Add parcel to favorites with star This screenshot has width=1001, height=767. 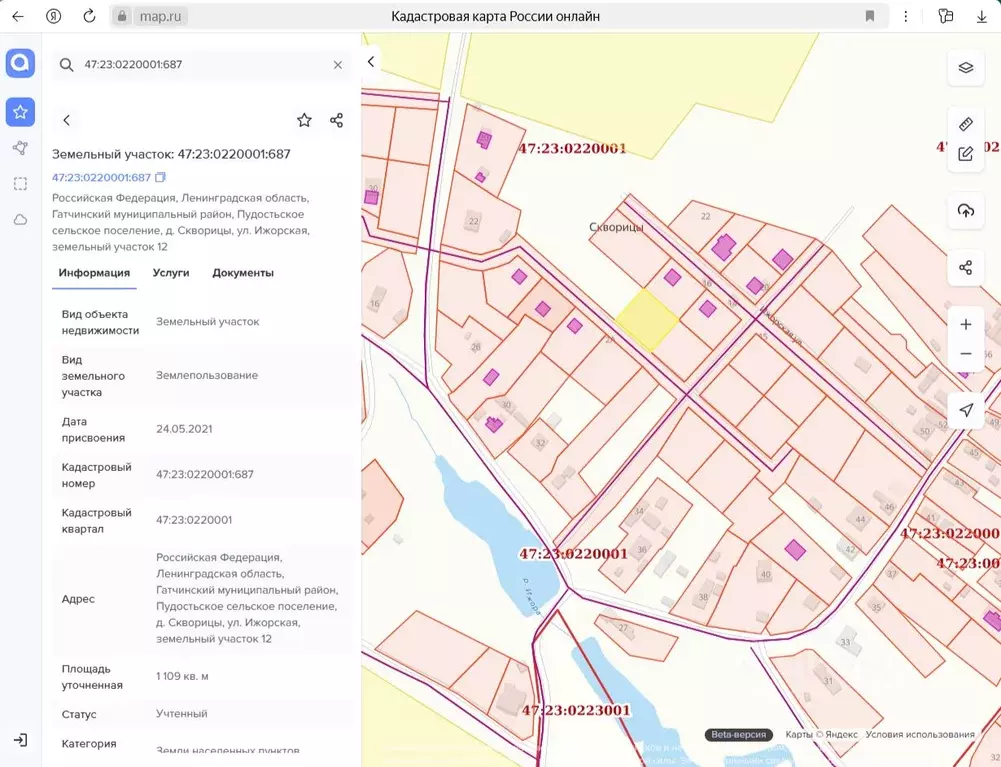pos(304,120)
